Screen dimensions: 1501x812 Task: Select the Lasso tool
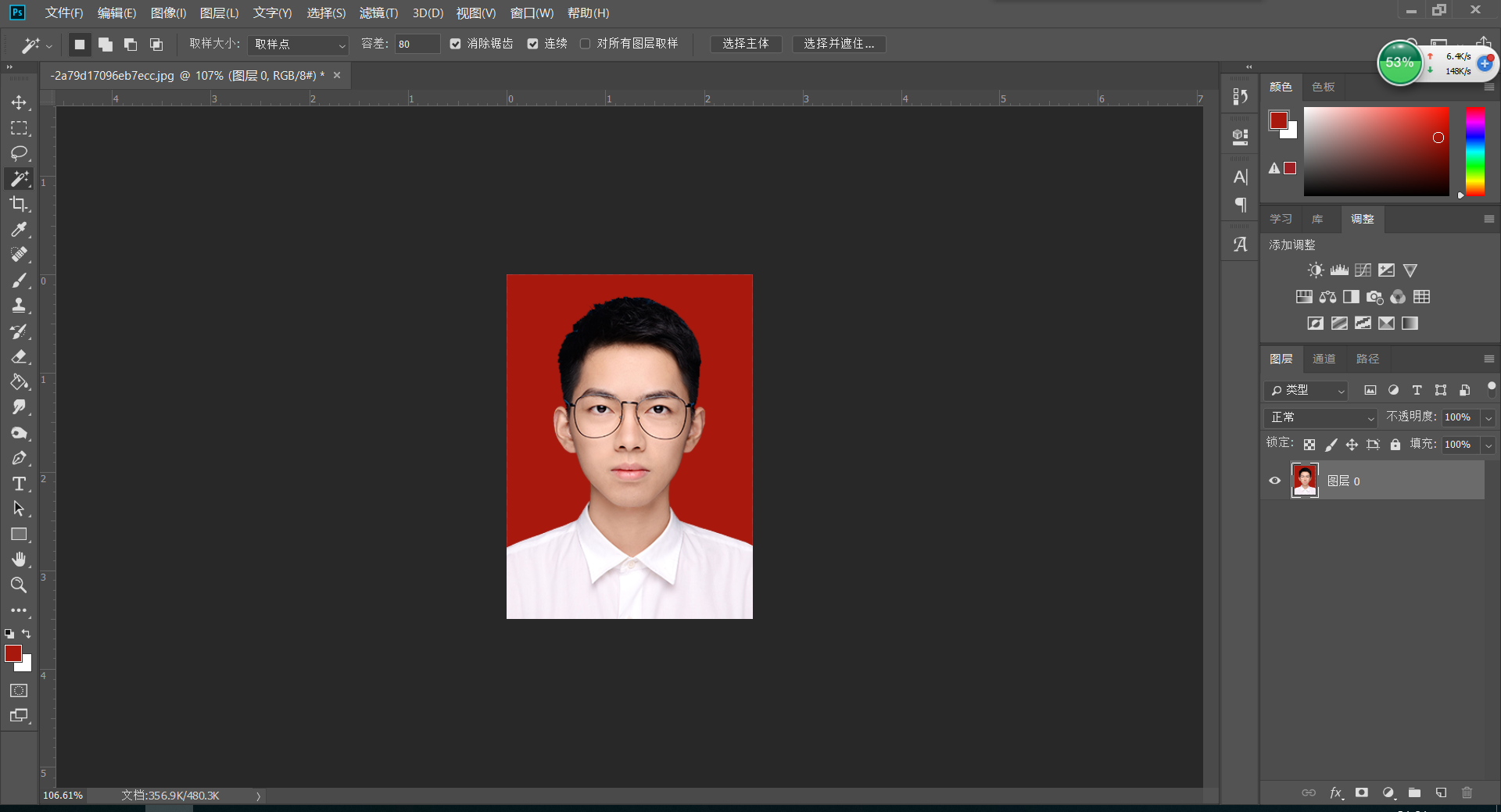[19, 153]
